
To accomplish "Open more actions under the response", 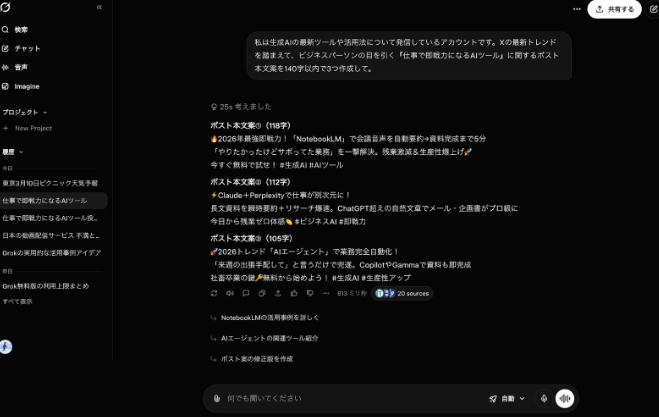I will pyautogui.click(x=326, y=293).
